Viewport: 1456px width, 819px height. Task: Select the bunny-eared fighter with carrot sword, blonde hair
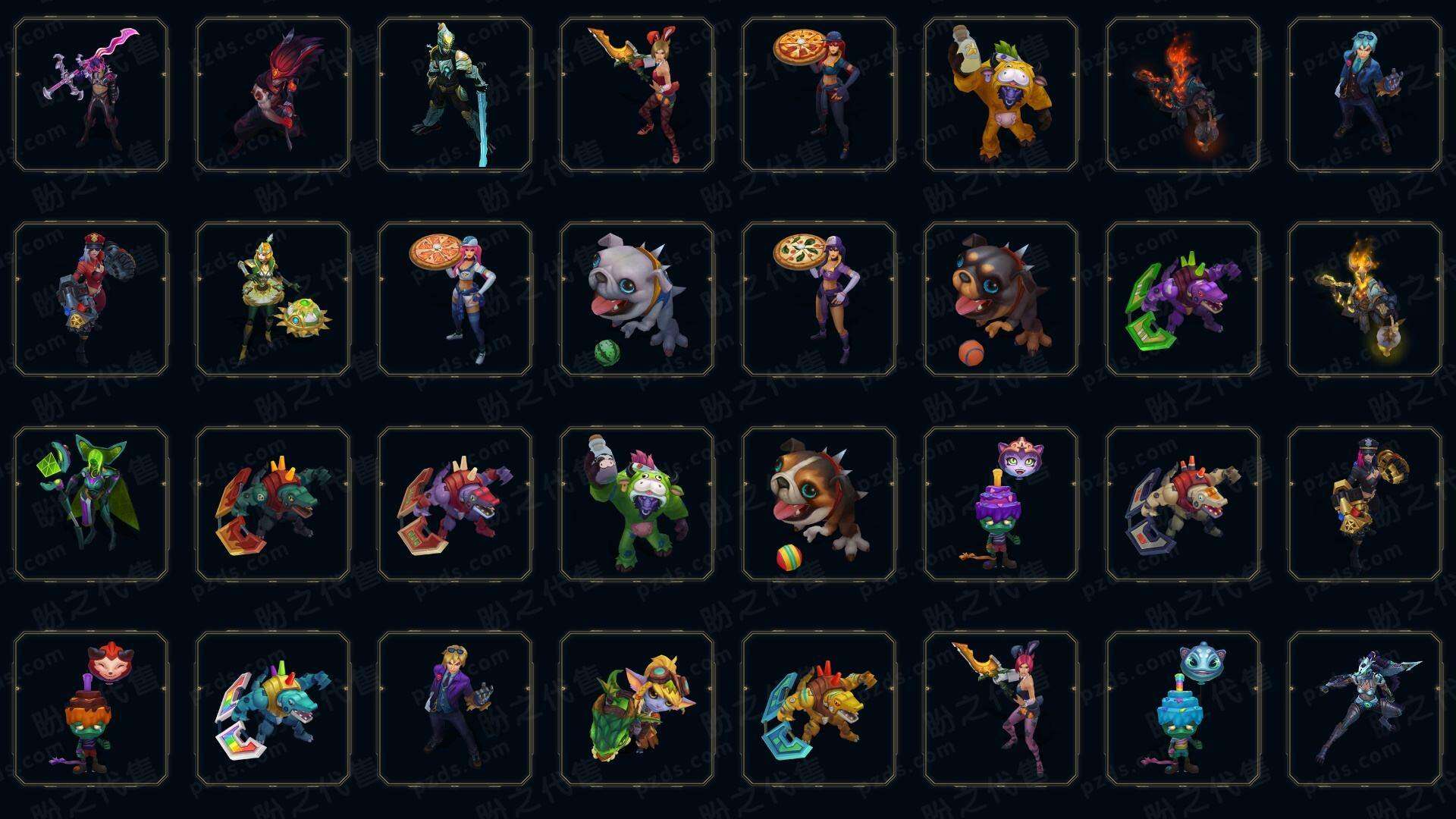637,95
